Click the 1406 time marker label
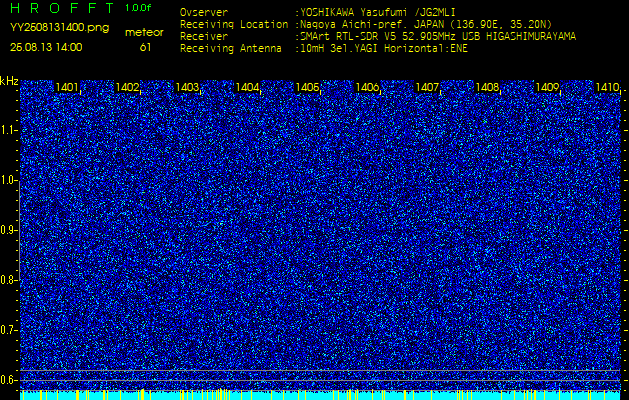 (x=367, y=87)
